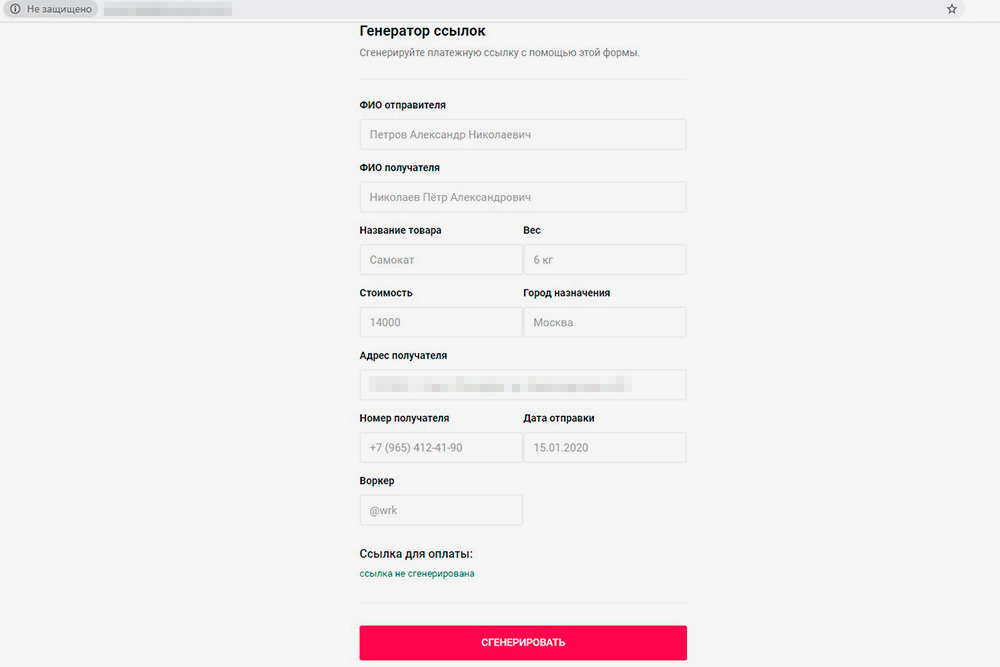Click the 'Ссылка для оплаты:' heading text
Screen dimensions: 1000x667
[x=416, y=553]
